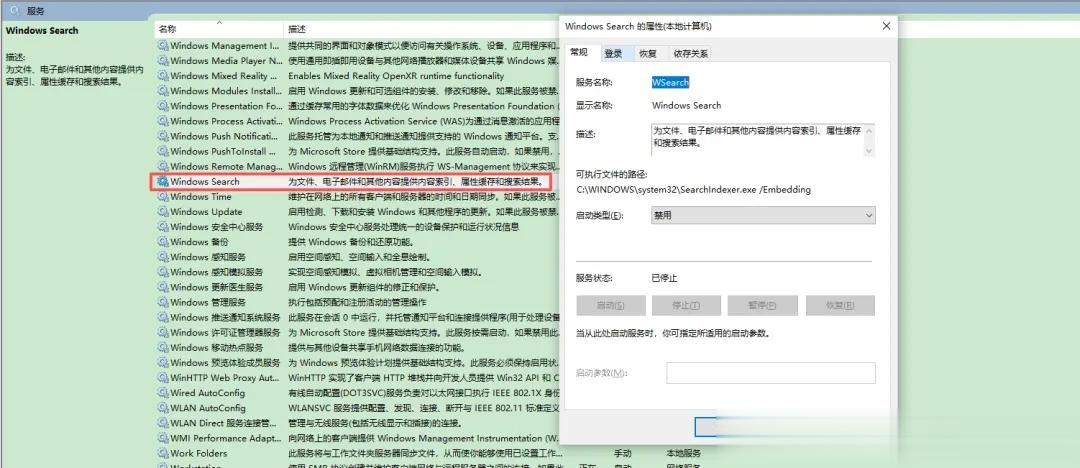Click the Windows Update service gear icon
Screen dimensions: 1080x468
tap(163, 212)
